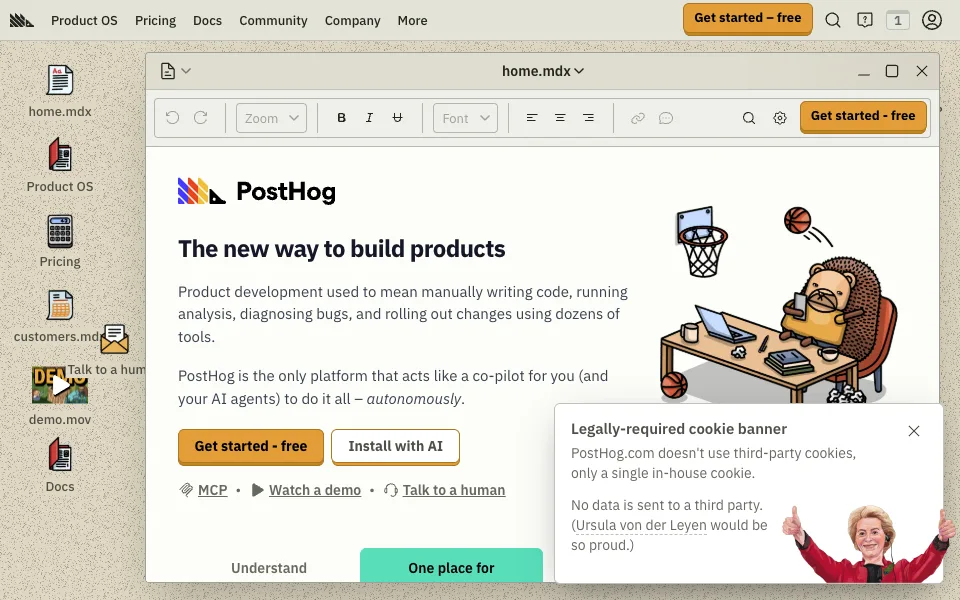Play the demo.mov desktop video
The image size is (960, 600).
(60, 385)
